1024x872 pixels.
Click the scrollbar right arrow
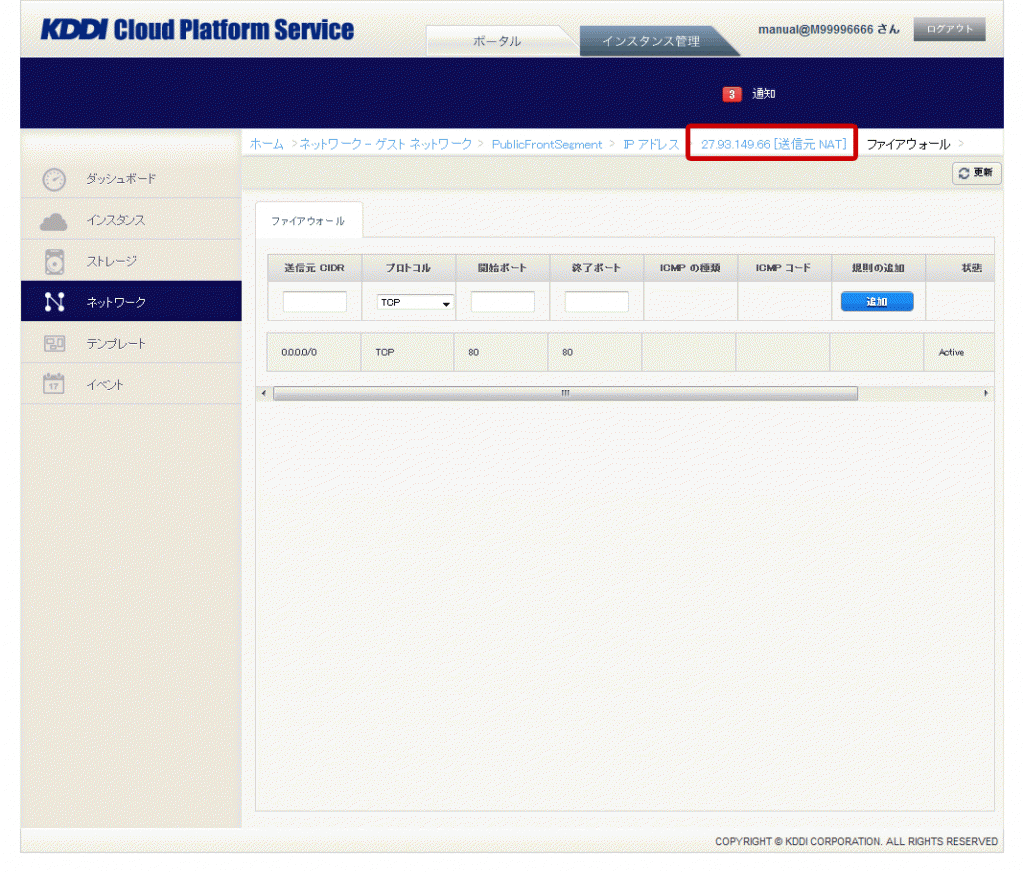(x=985, y=393)
